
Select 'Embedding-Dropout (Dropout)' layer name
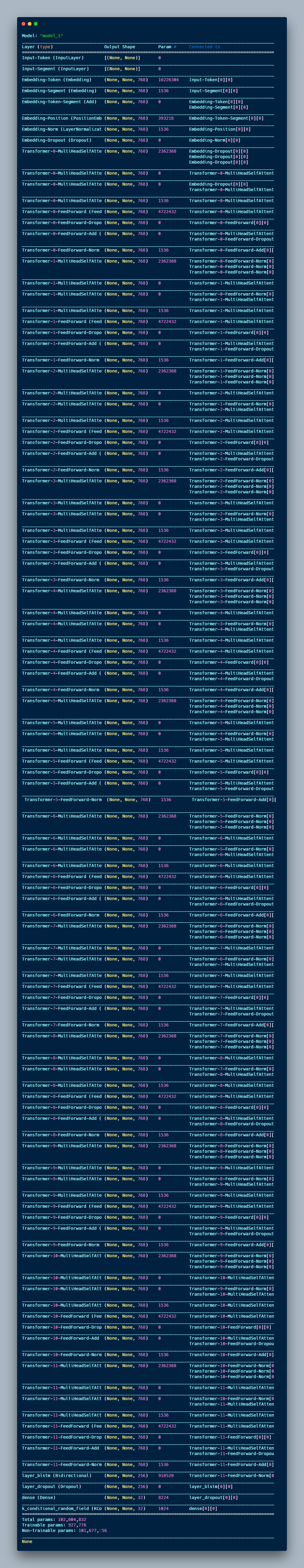(x=56, y=140)
